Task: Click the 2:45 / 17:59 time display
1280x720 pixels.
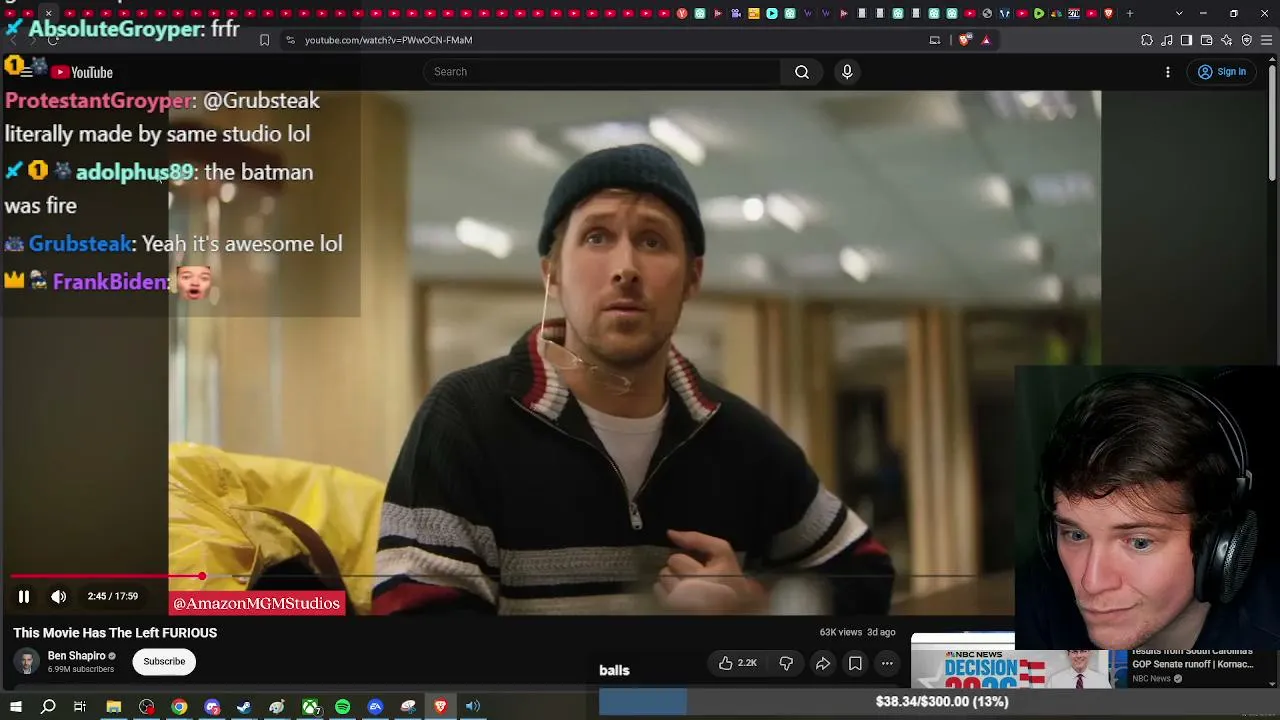Action: 113,597
